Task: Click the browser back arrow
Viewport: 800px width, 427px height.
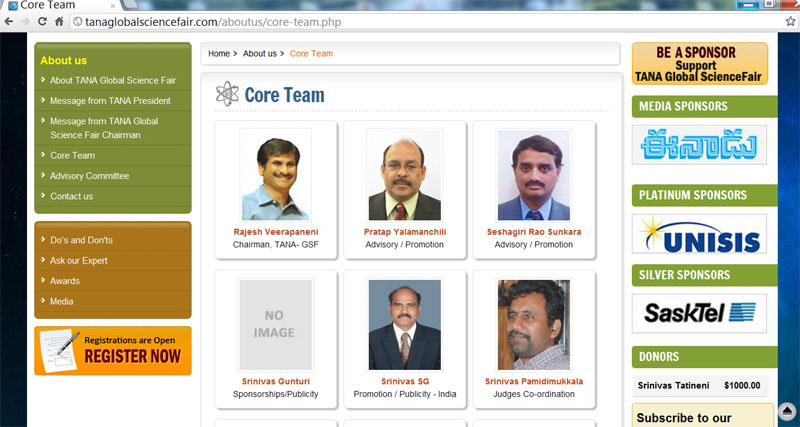Action: coord(8,20)
